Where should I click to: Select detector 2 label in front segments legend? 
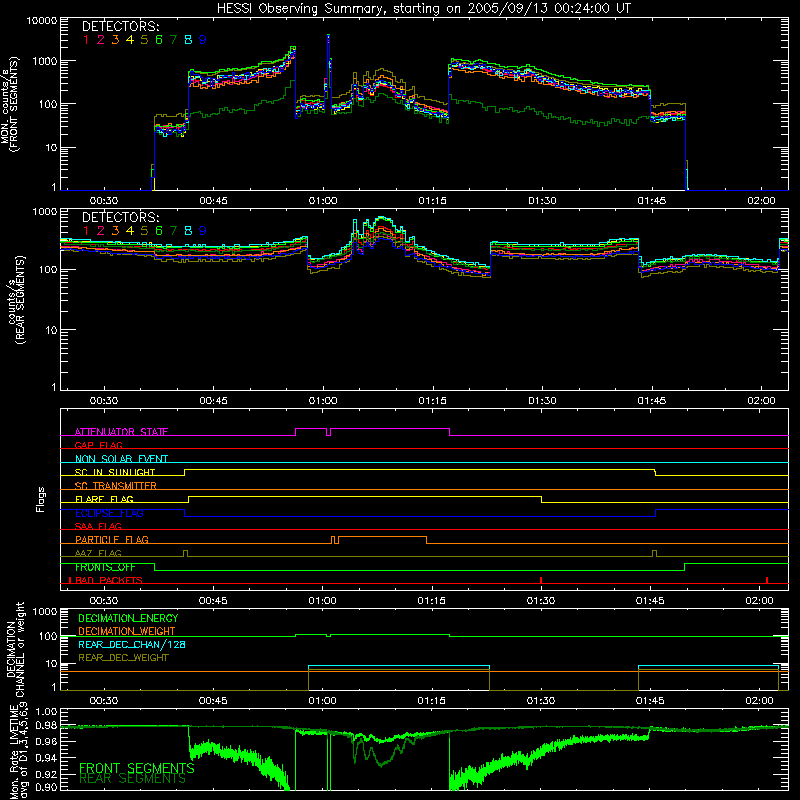[101, 40]
